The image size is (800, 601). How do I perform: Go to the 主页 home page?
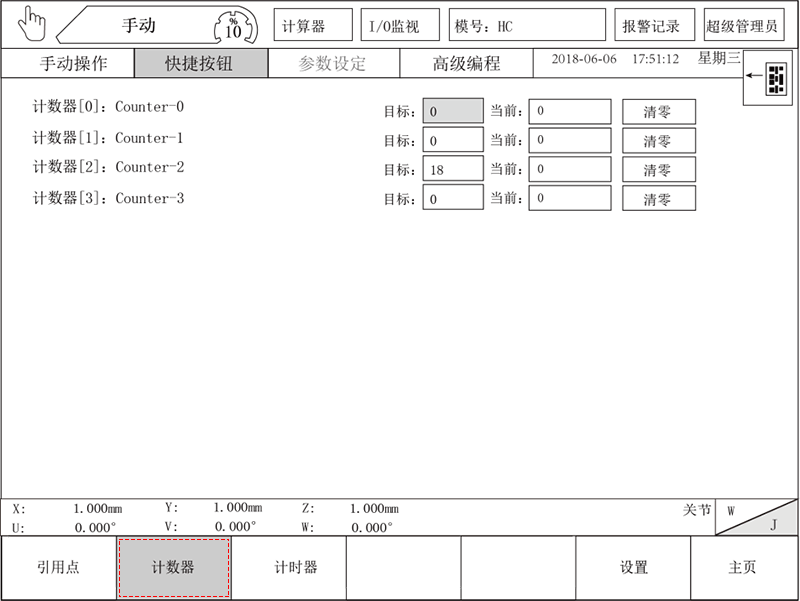744,567
